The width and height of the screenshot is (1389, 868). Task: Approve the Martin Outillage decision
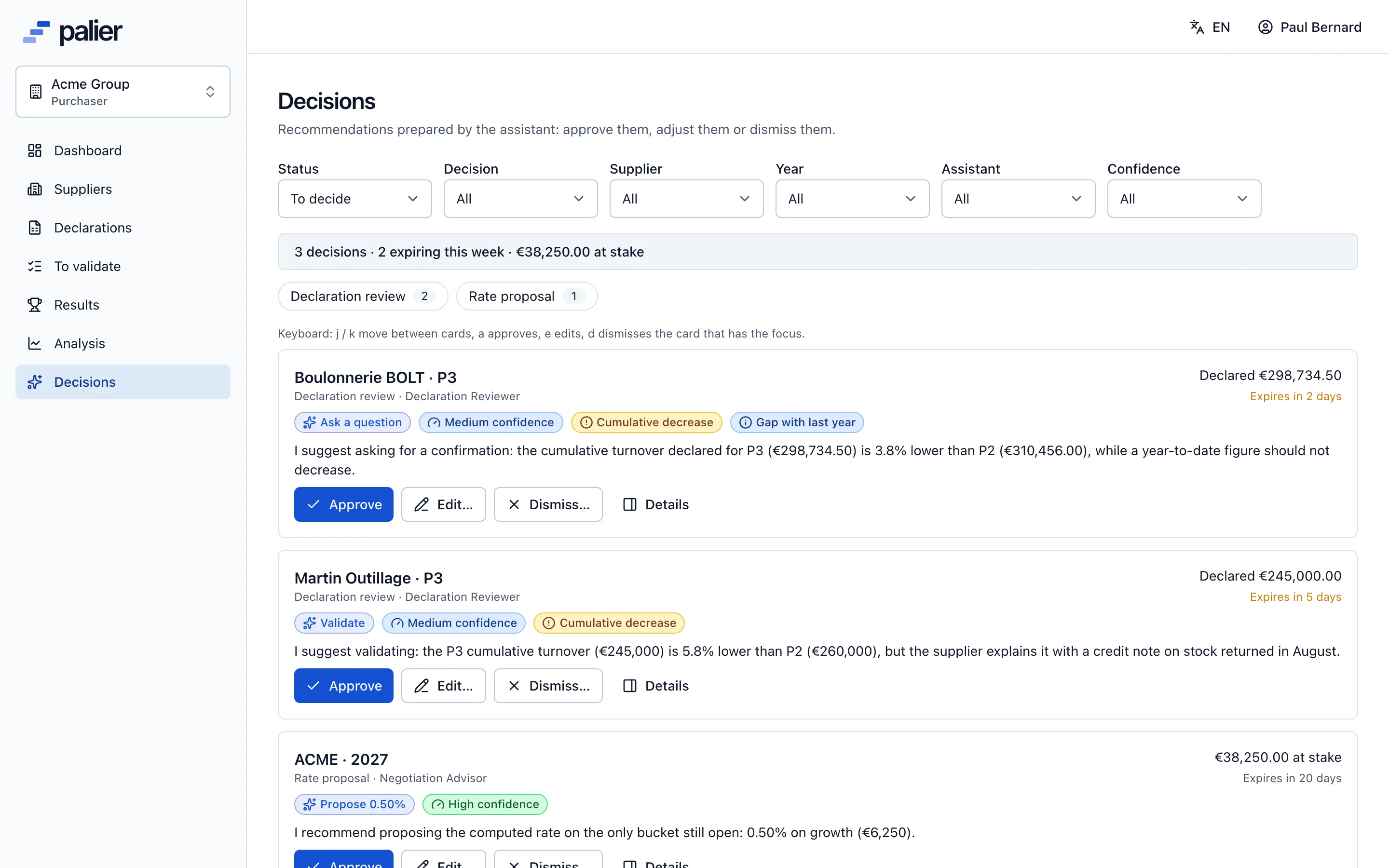[344, 685]
